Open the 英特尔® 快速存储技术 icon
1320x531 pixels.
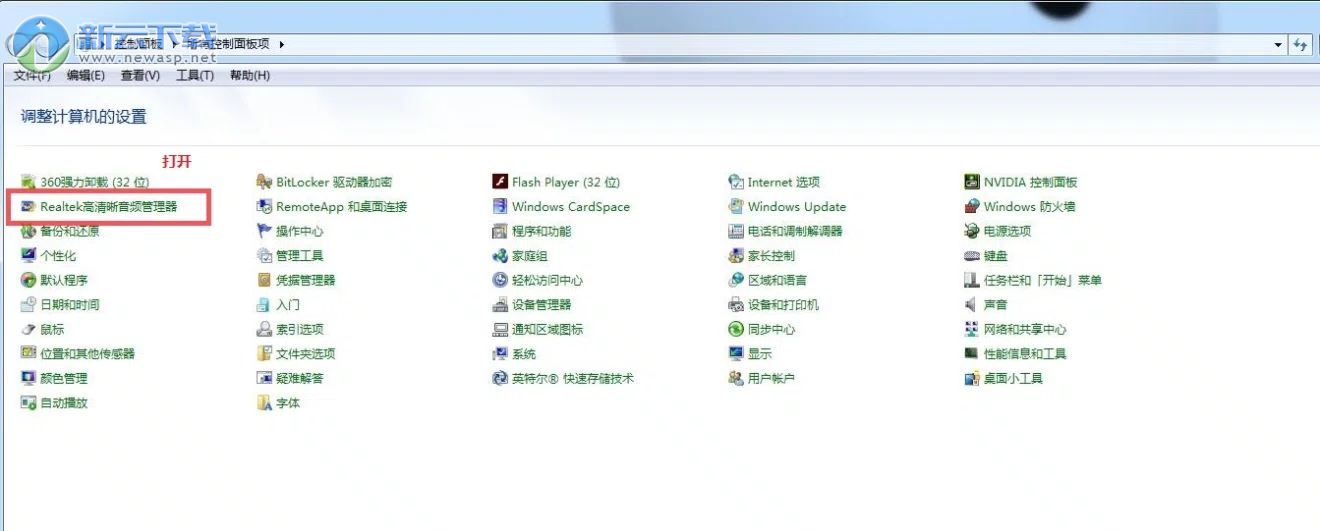pos(501,378)
